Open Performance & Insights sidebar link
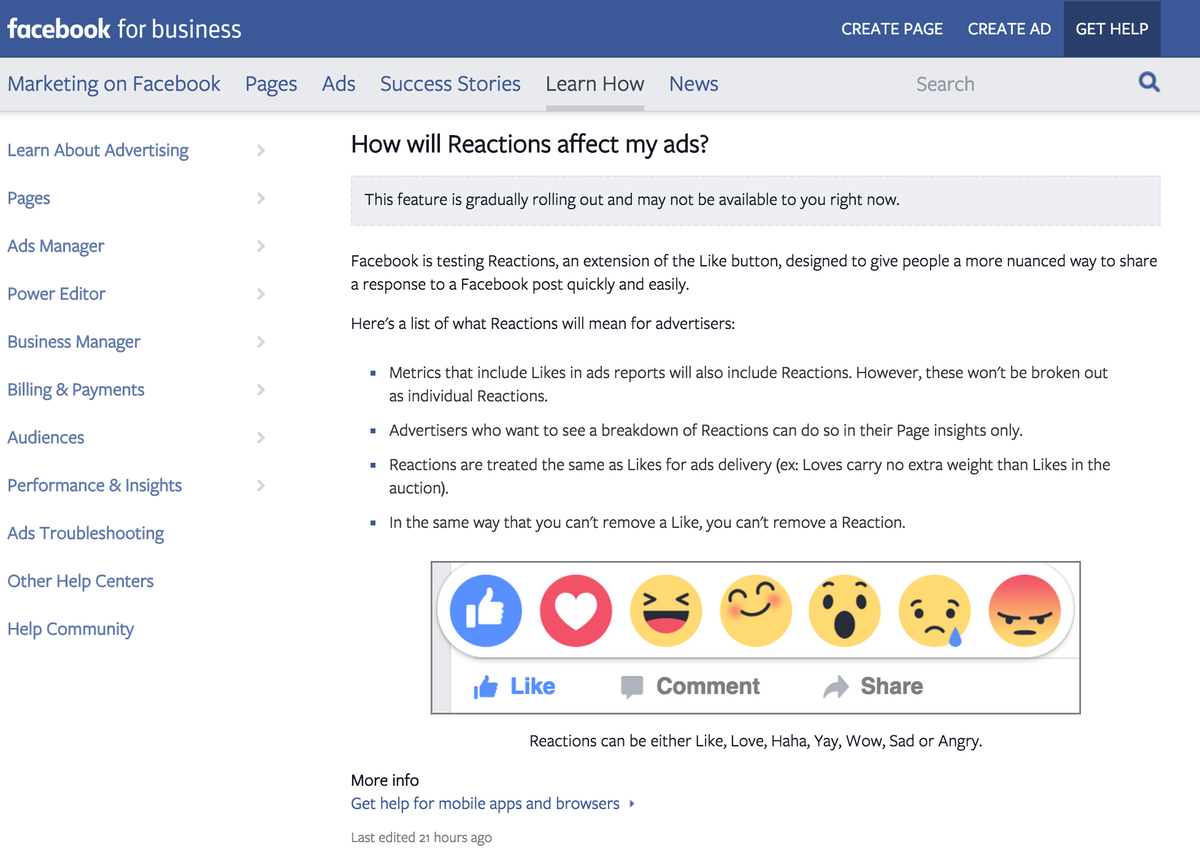1200x863 pixels. pos(95,485)
